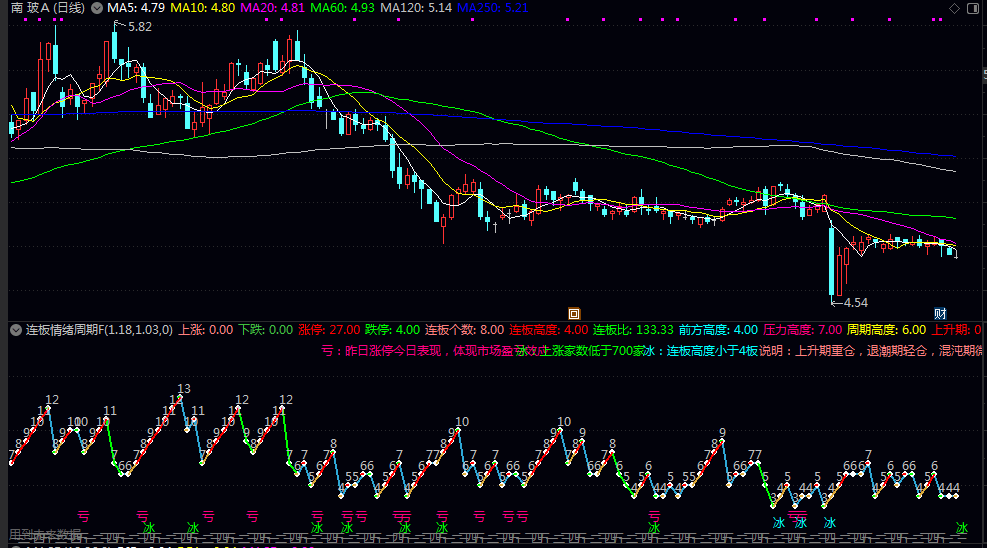
Task: Click the orange square marker icon below the chart
Action: (x=574, y=312)
